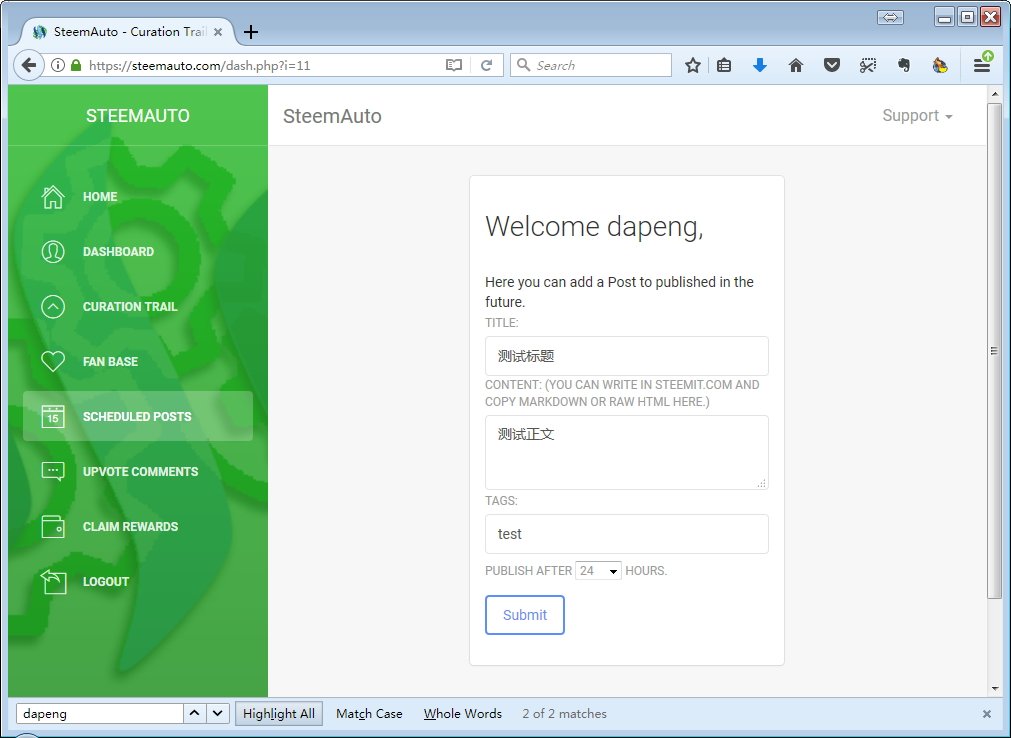Open the Home sidebar icon
The image size is (1011, 738).
[x=53, y=197]
